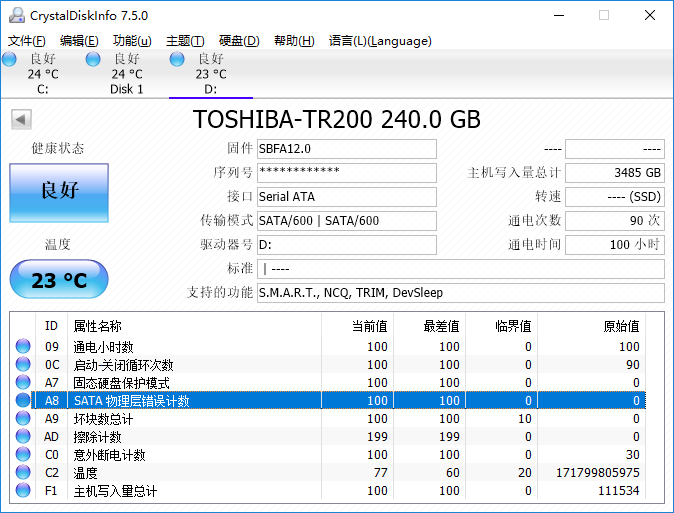This screenshot has width=674, height=513.
Task: Open the 功能(u) menu
Action: (x=132, y=41)
